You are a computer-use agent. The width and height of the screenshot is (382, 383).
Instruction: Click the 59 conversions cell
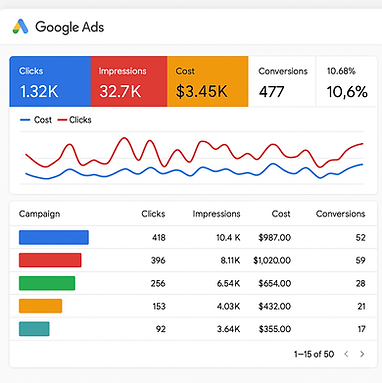coord(361,260)
